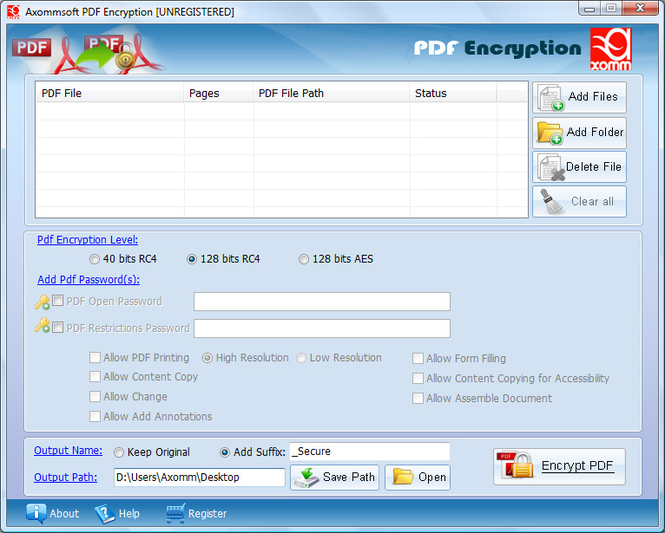Close the Axommsoft PDF Encryption window
Screen dimensions: 665x533
point(640,8)
